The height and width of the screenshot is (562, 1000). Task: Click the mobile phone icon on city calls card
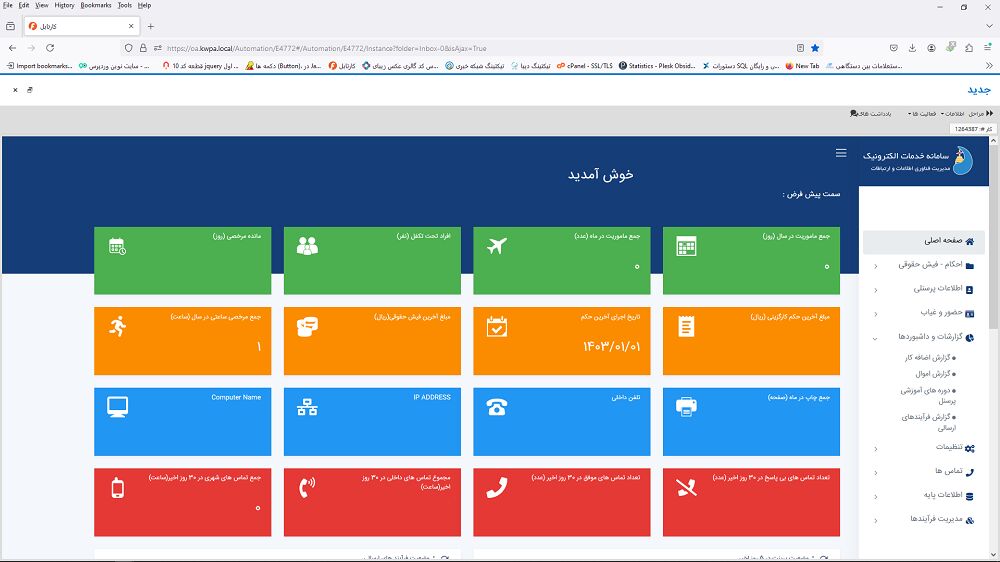pos(117,487)
